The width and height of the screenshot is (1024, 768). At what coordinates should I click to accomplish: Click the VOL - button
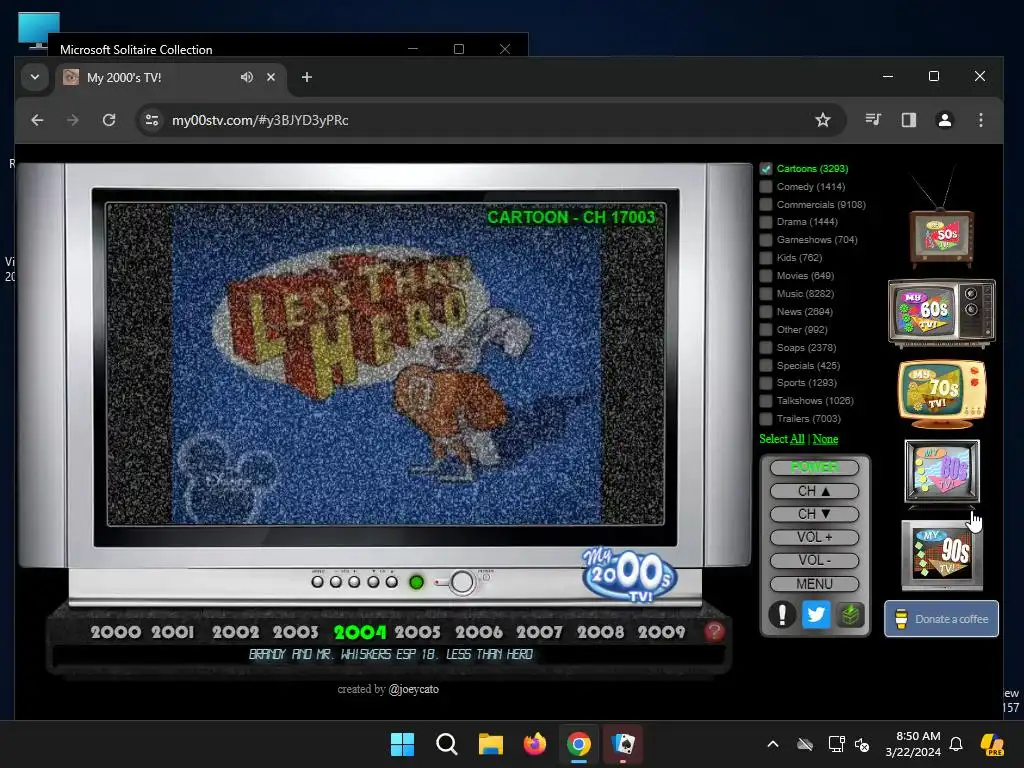814,561
